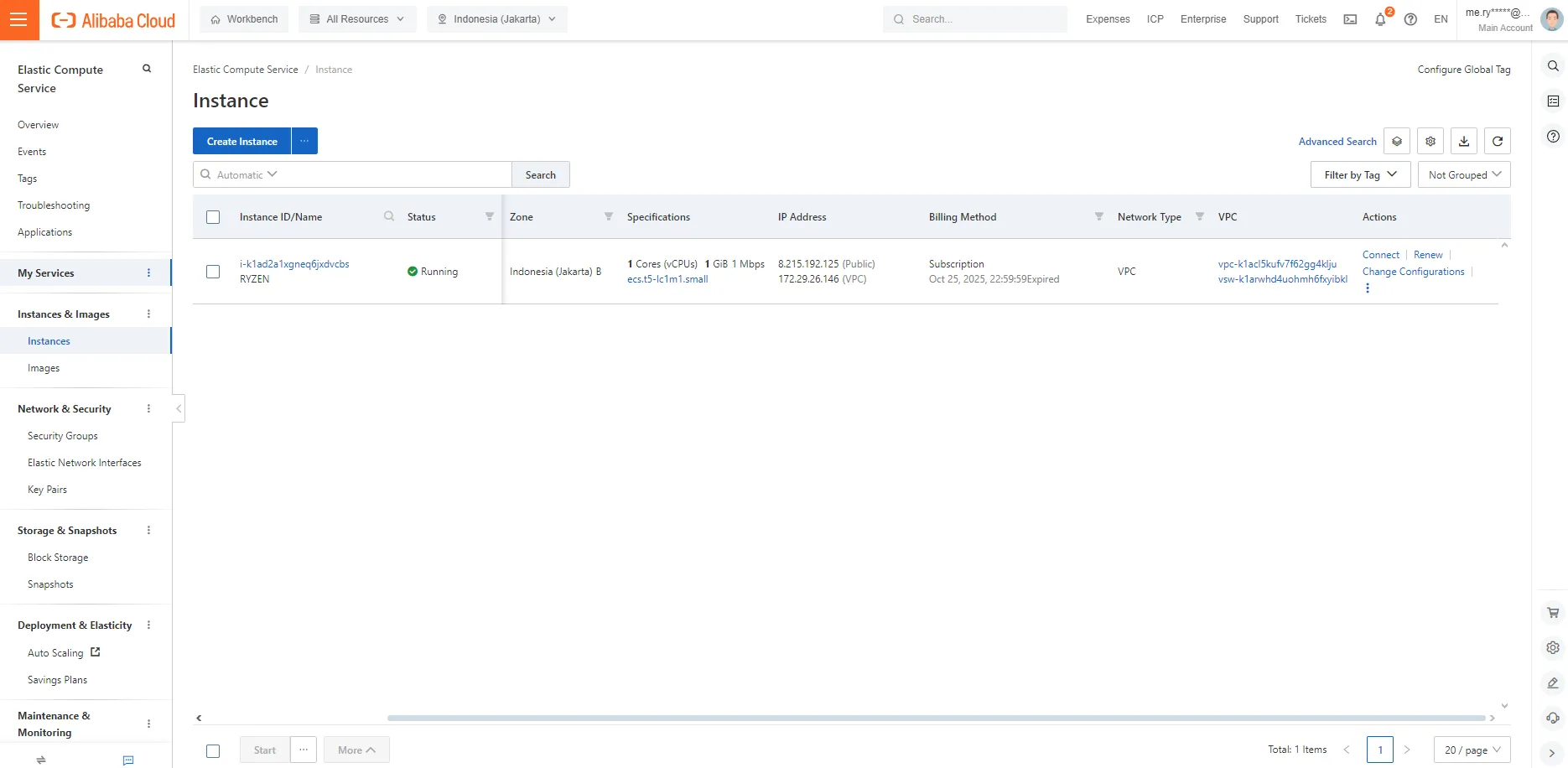
Task: Open column settings gear icon
Action: [1430, 142]
